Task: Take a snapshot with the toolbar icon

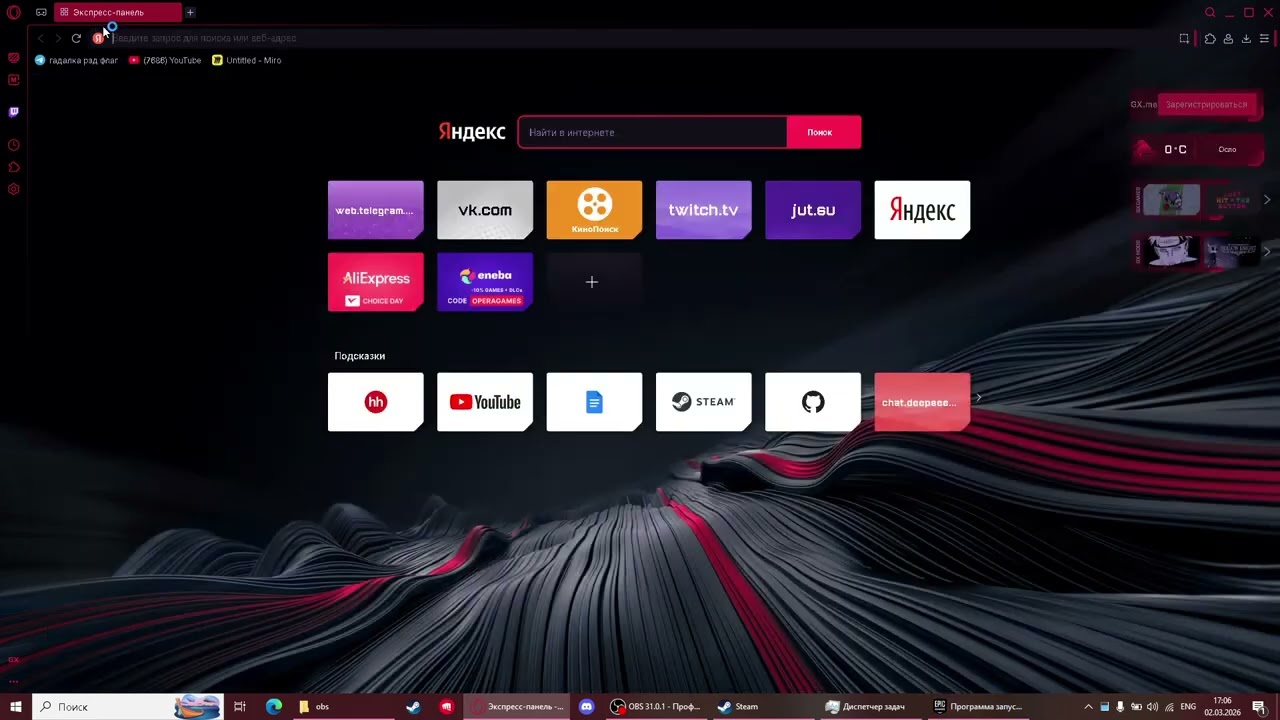Action: pos(1184,38)
